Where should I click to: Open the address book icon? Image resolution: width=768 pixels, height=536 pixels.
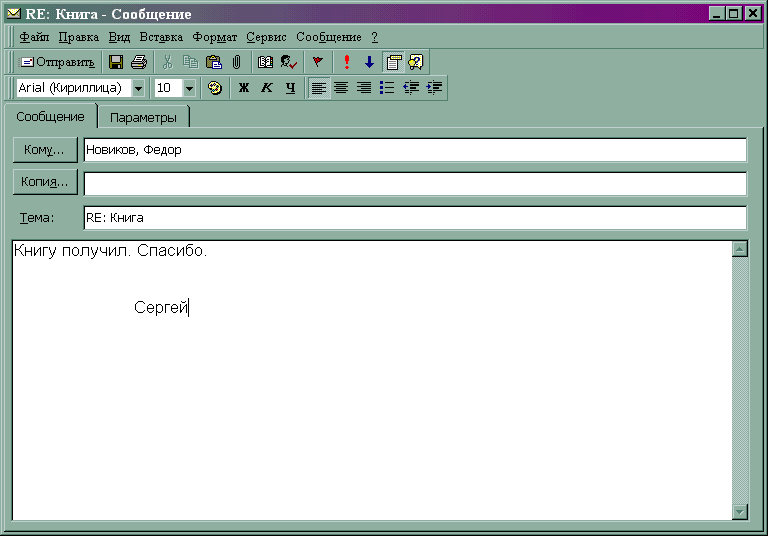(x=265, y=62)
